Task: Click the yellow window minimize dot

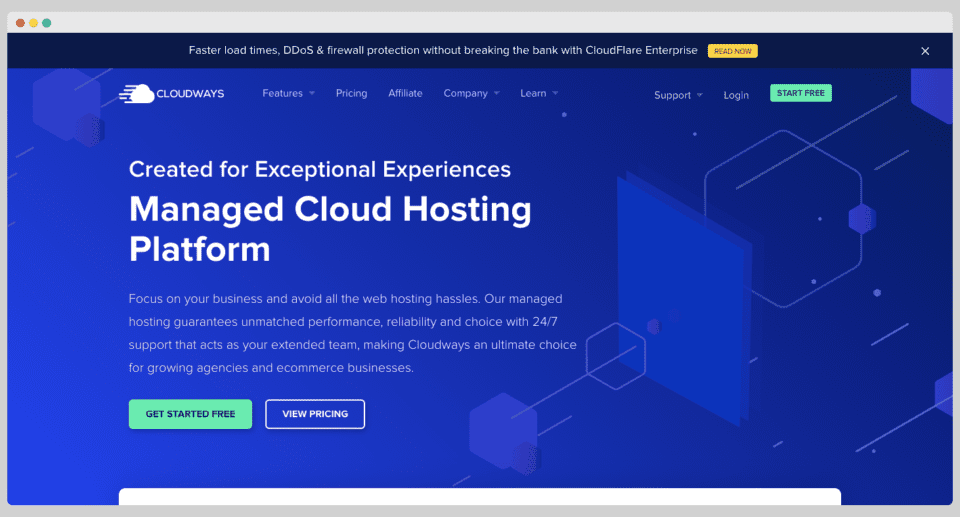Action: tap(34, 23)
